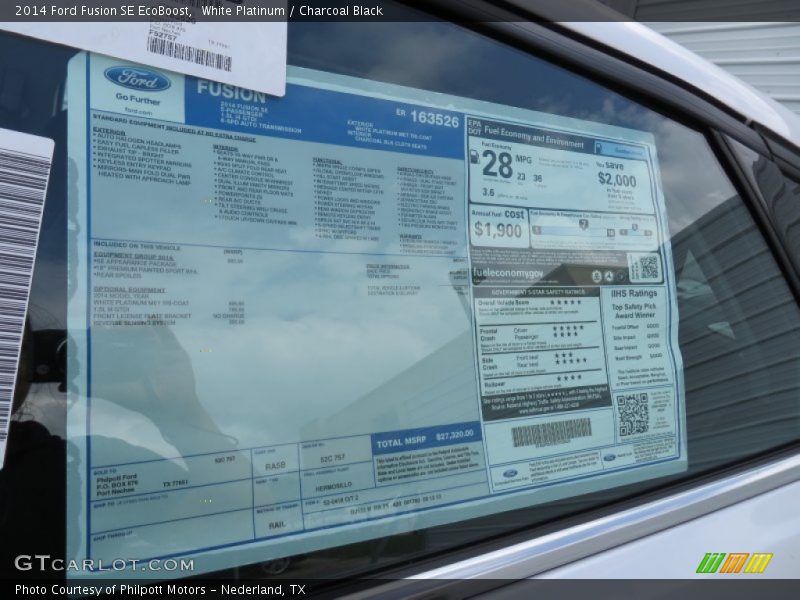
Task: Click the 3.6 gallons per 100 miles value
Action: click(x=488, y=192)
